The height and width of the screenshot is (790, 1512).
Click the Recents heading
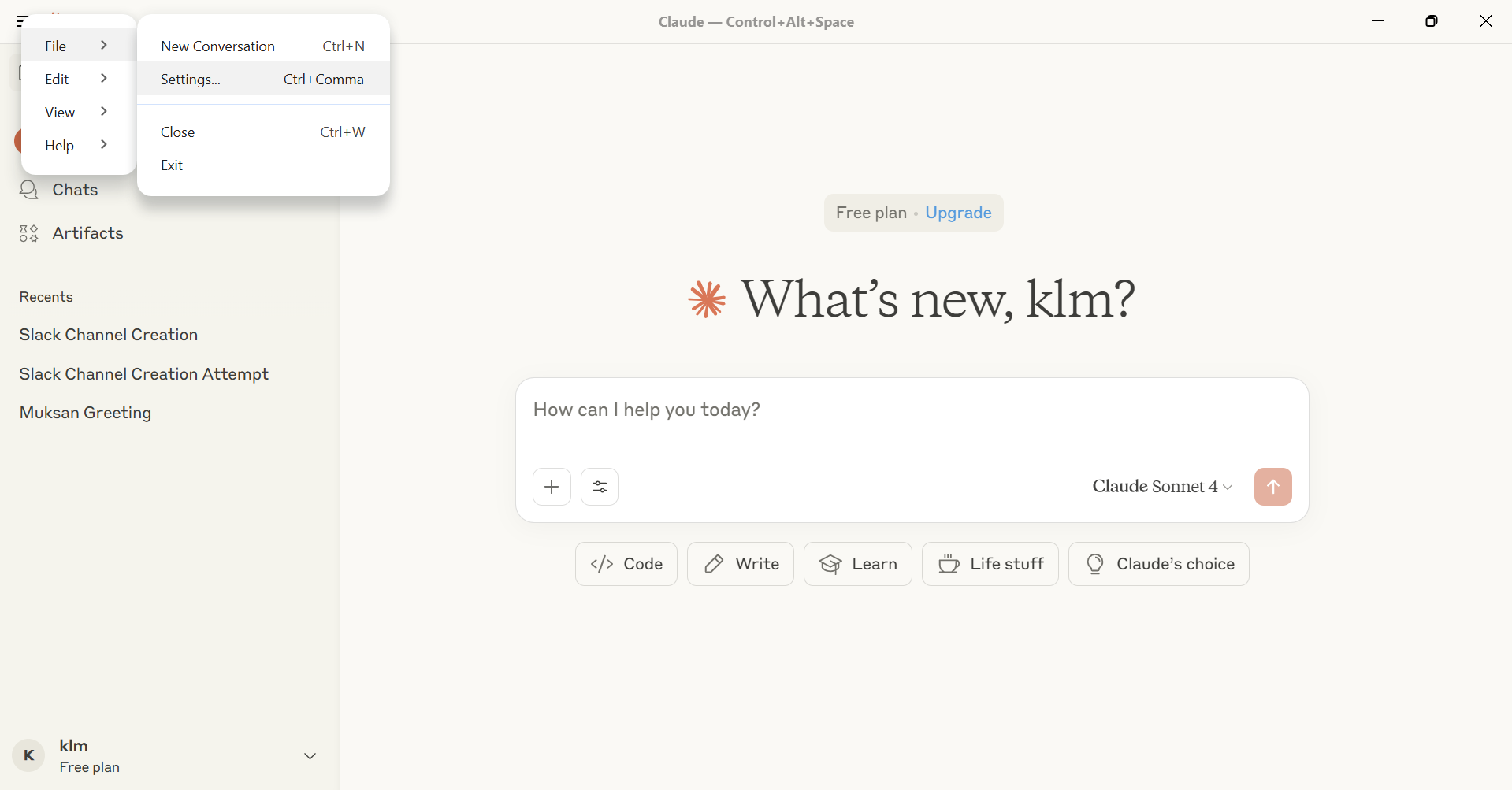point(46,297)
